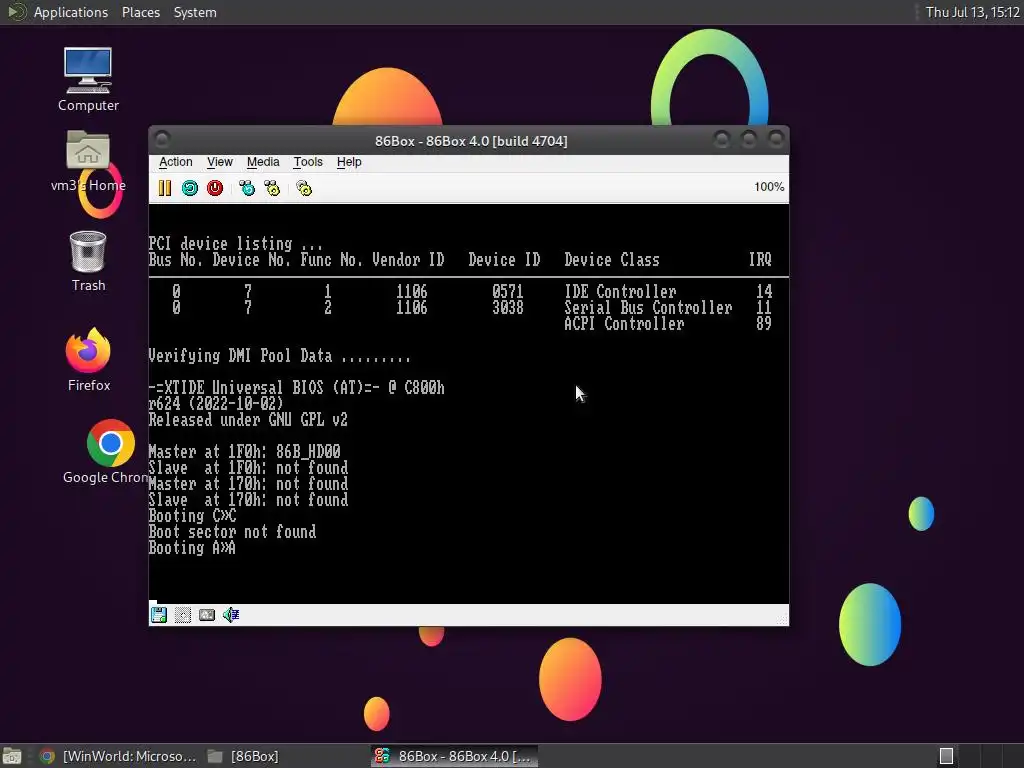
Task: Click the 100% speed indicator in toolbar
Action: click(x=769, y=187)
